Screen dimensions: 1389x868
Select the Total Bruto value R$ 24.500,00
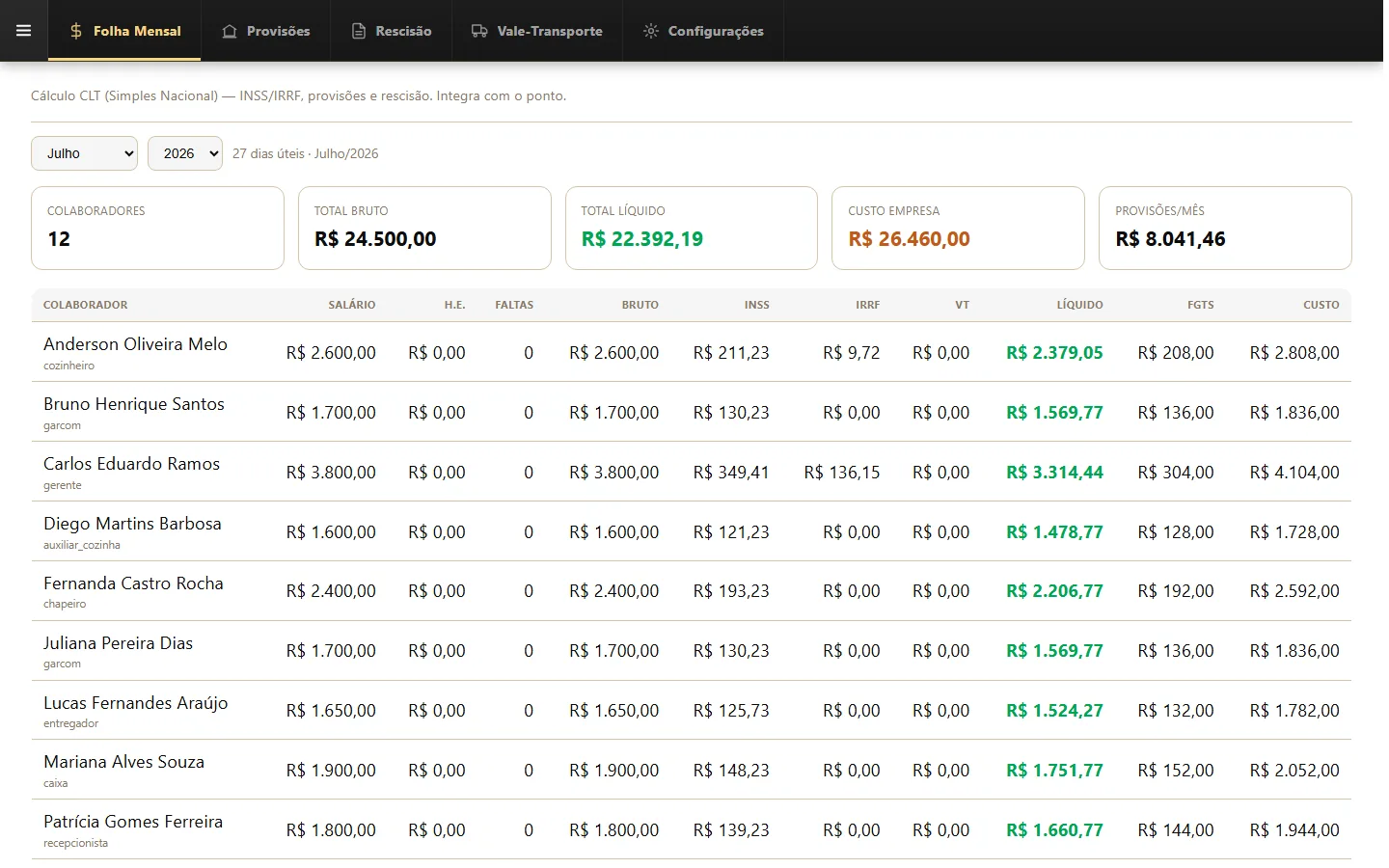(375, 239)
